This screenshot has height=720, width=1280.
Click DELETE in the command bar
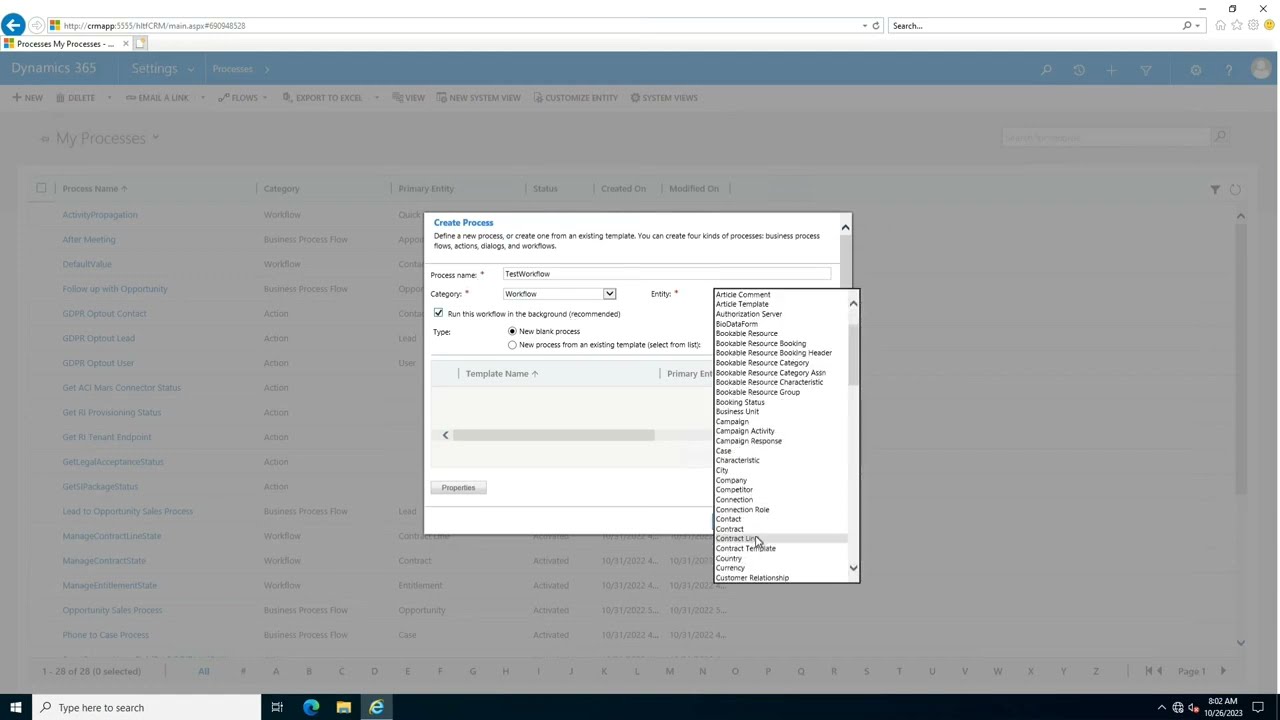point(75,98)
